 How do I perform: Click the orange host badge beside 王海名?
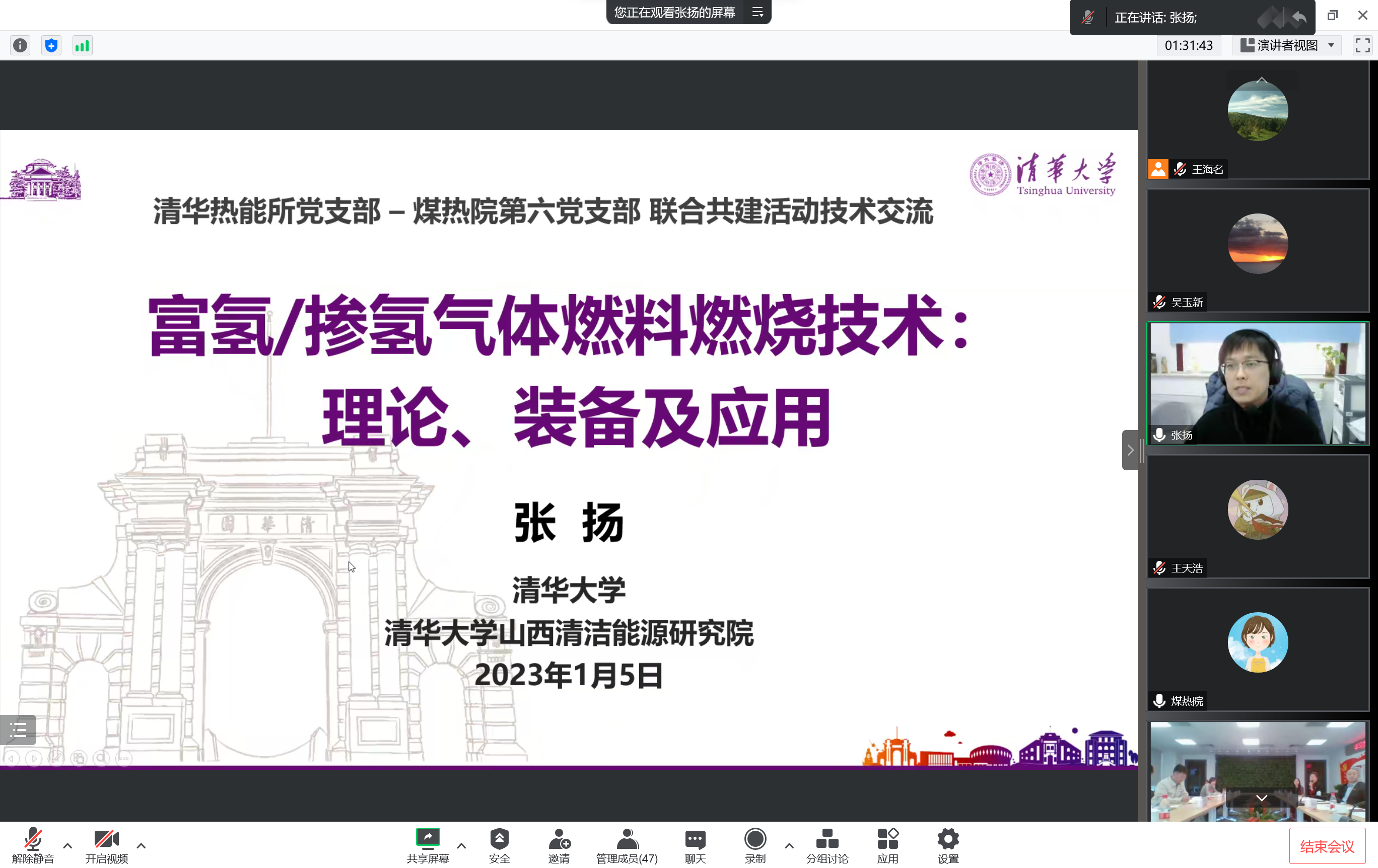point(1158,169)
